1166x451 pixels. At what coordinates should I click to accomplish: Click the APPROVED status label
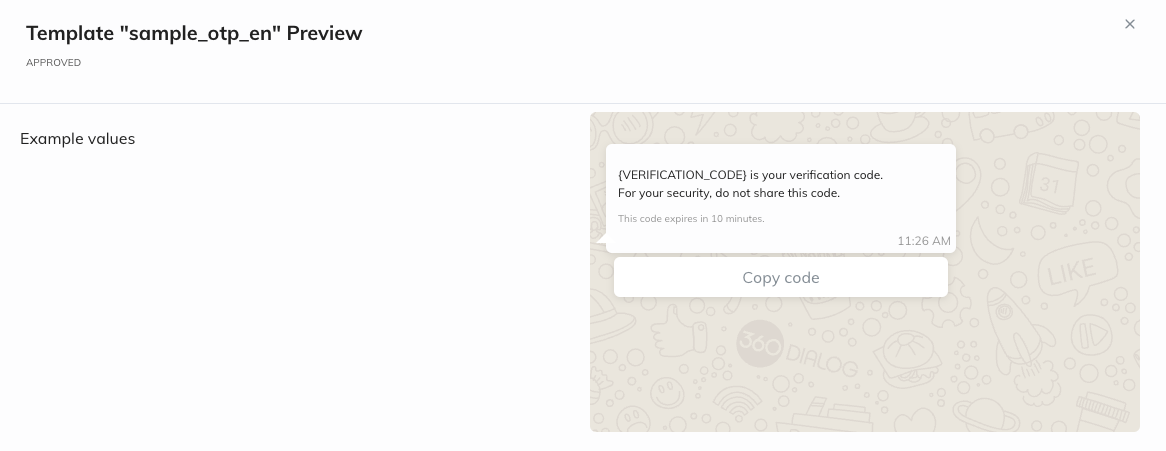[x=53, y=62]
